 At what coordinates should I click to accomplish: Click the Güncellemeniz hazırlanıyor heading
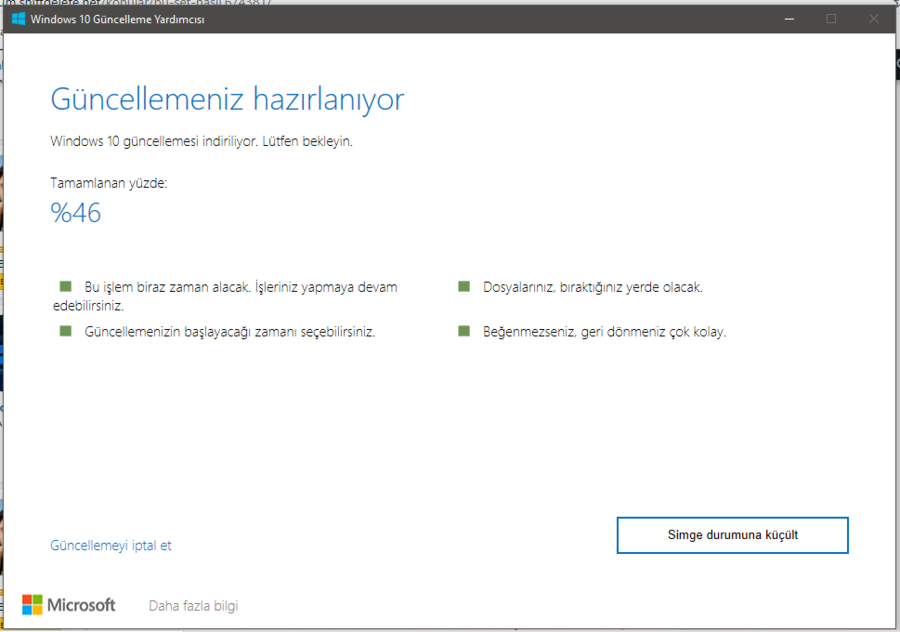coord(227,99)
